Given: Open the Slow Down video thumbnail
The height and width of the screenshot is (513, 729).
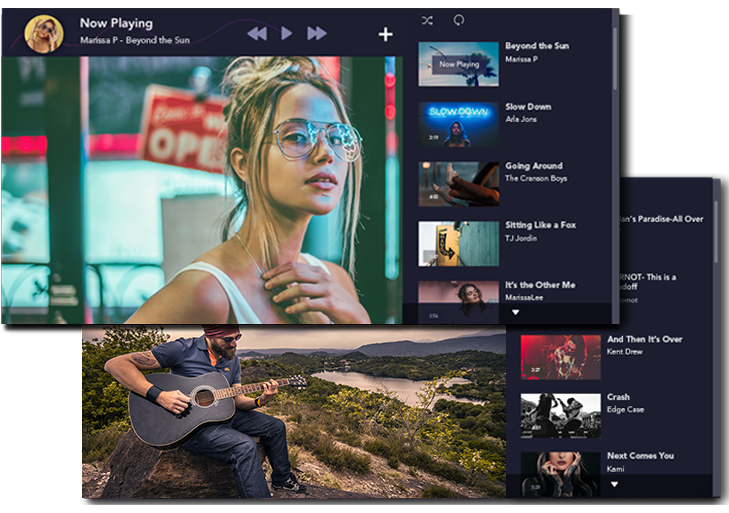Looking at the screenshot, I should pos(458,124).
